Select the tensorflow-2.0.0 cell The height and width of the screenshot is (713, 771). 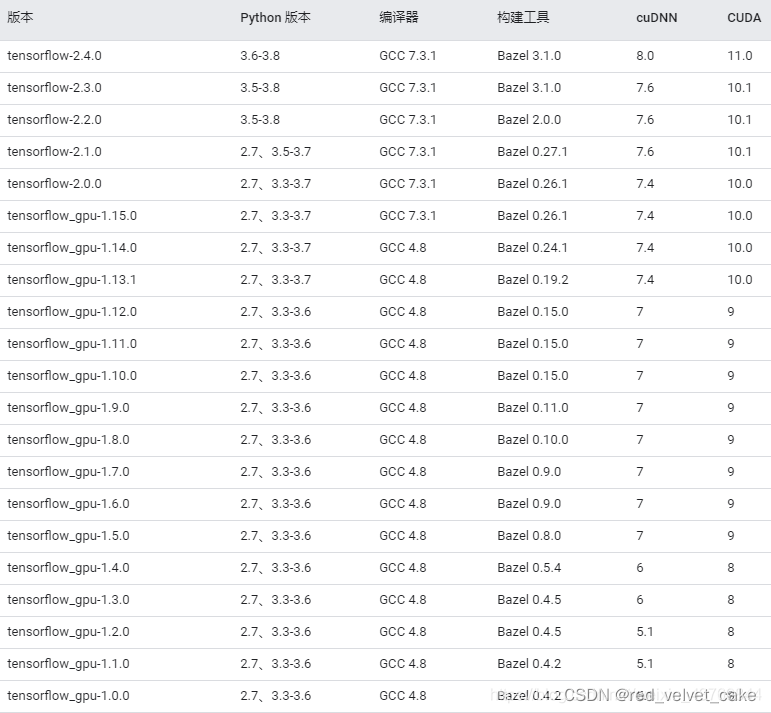(x=54, y=183)
